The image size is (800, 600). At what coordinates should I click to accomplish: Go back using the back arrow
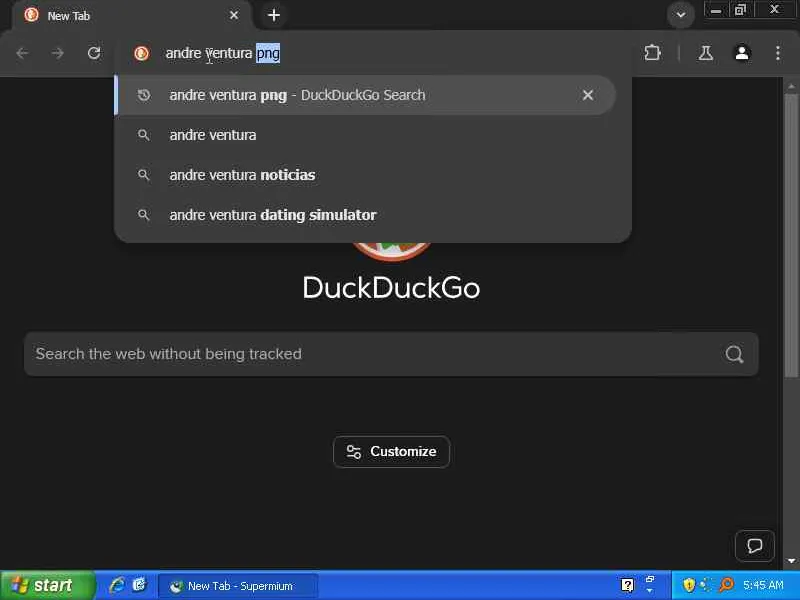pyautogui.click(x=22, y=53)
